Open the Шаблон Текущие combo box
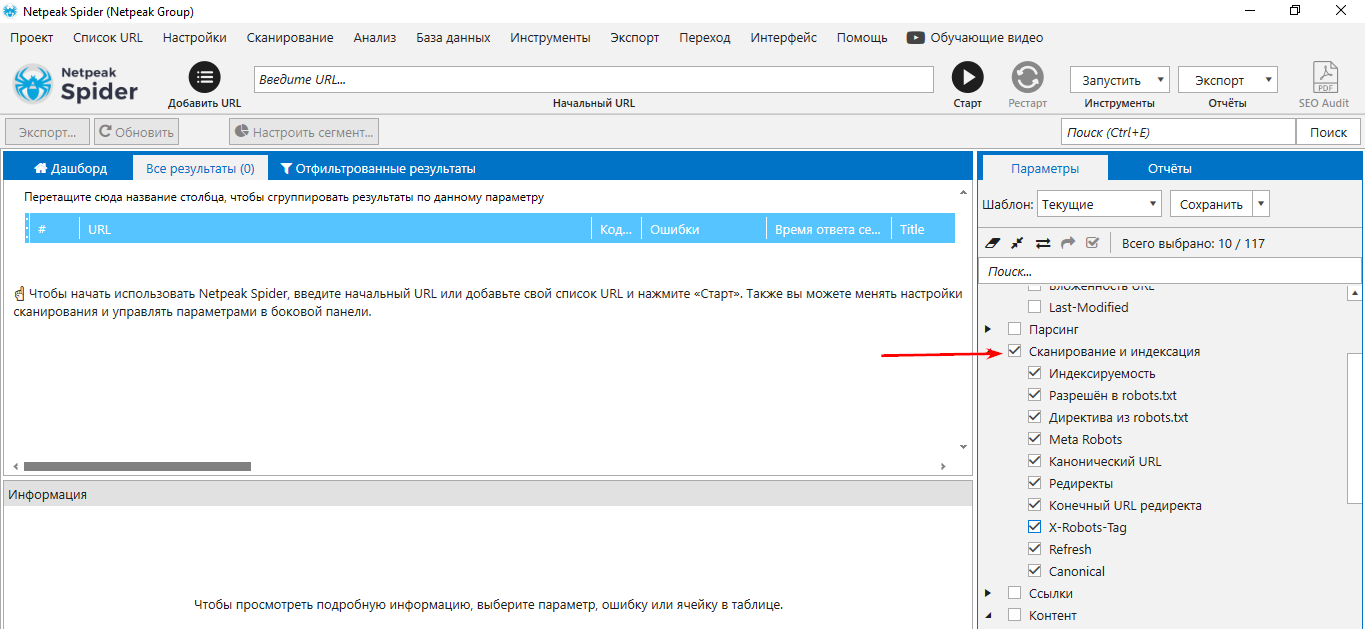Viewport: 1365px width, 629px height. (x=1099, y=204)
